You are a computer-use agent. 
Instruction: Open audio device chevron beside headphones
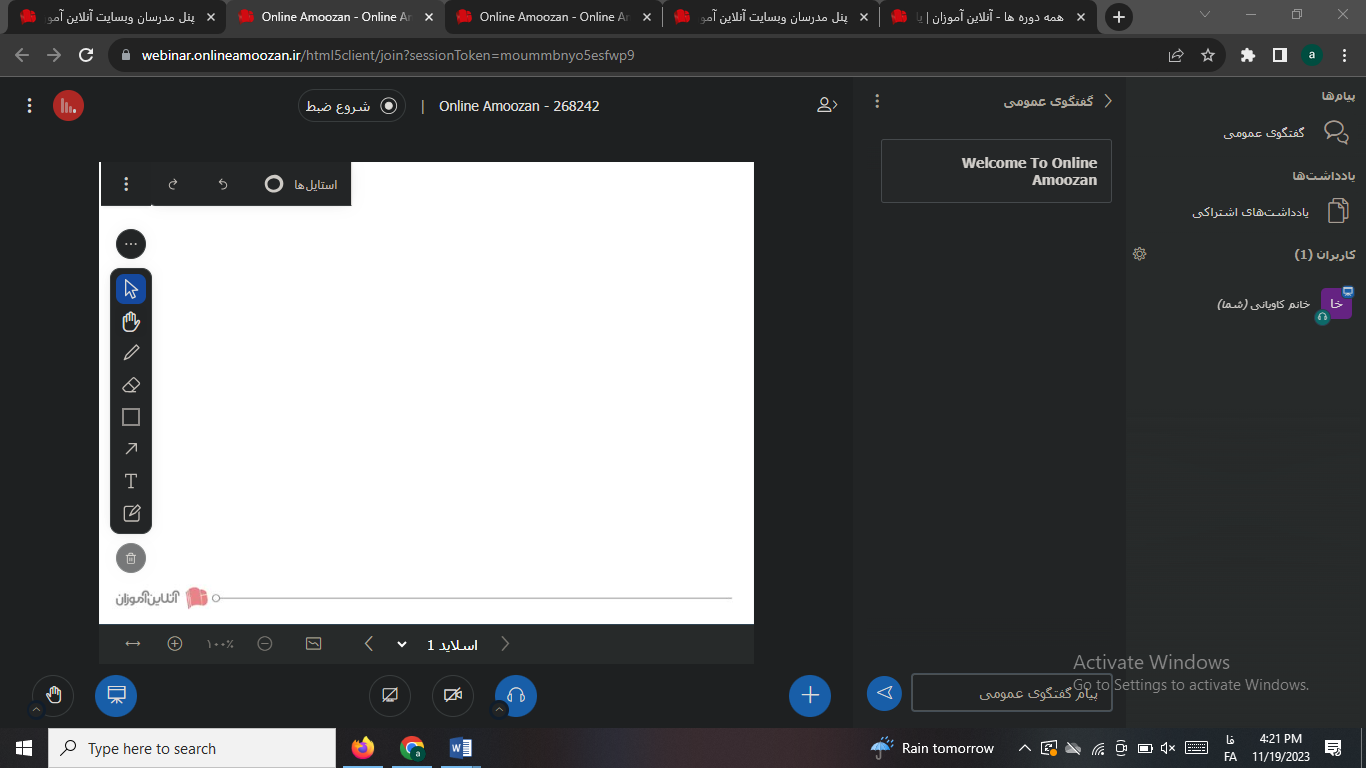500,710
